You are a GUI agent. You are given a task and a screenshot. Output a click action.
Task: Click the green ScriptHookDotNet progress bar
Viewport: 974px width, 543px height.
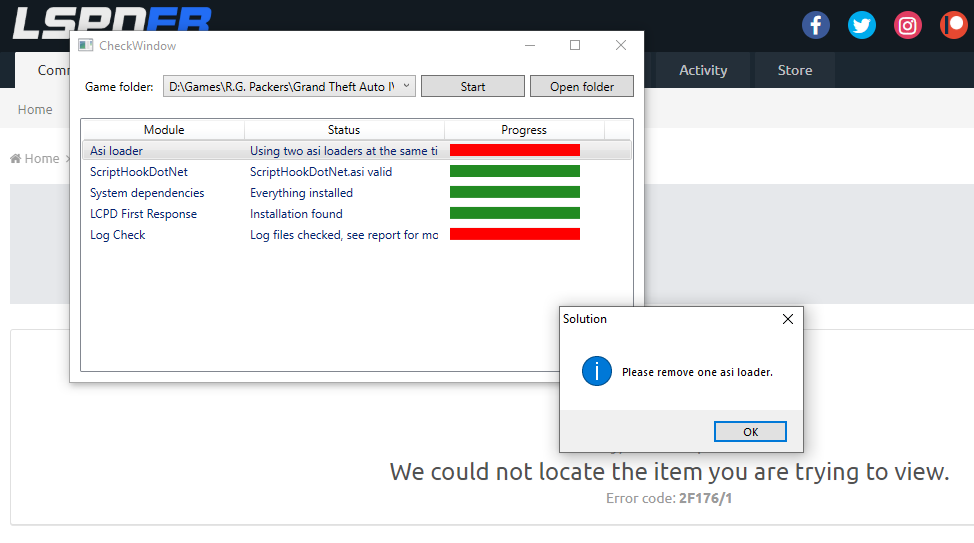click(x=515, y=171)
